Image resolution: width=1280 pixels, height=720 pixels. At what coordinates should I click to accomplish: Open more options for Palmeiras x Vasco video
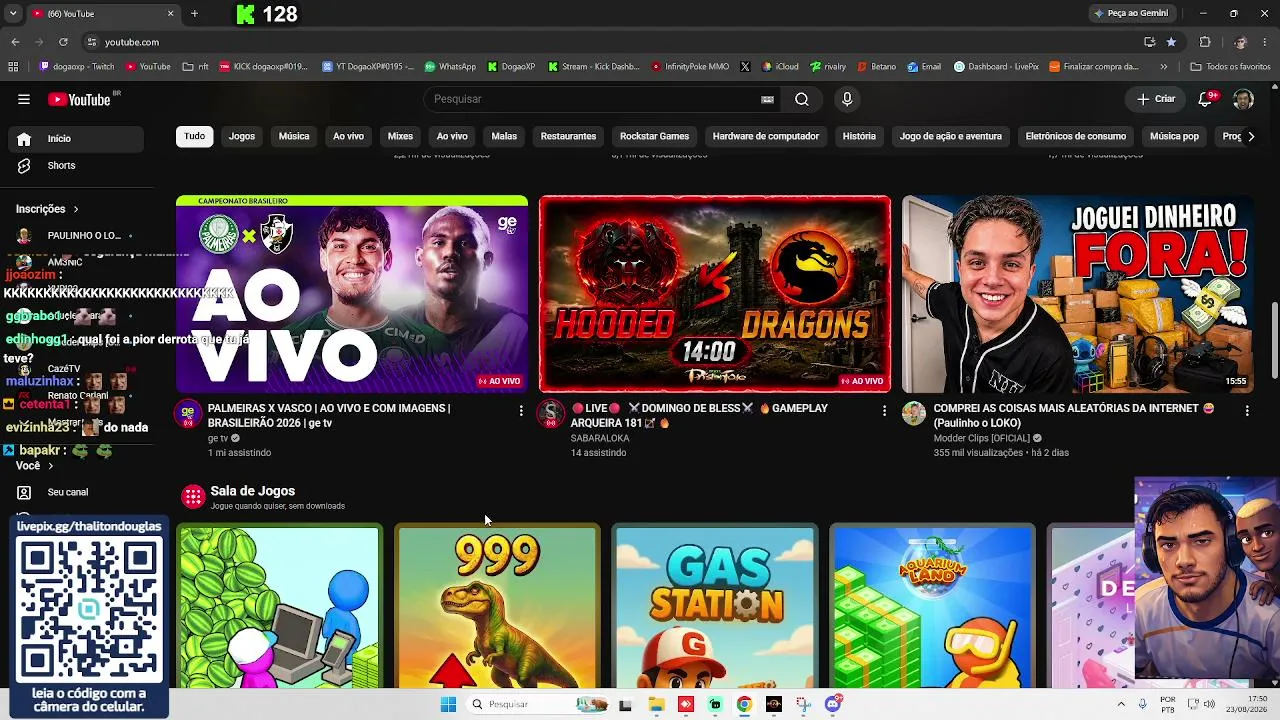click(x=521, y=411)
